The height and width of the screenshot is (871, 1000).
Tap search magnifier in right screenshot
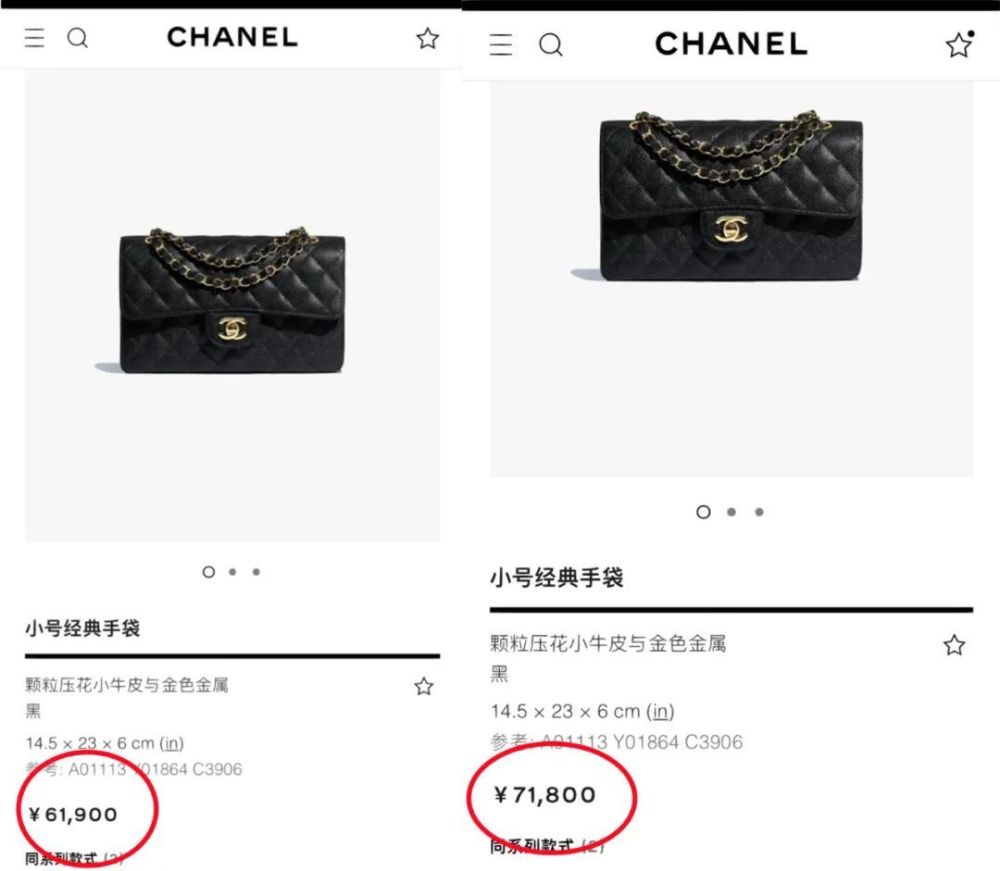tap(551, 45)
